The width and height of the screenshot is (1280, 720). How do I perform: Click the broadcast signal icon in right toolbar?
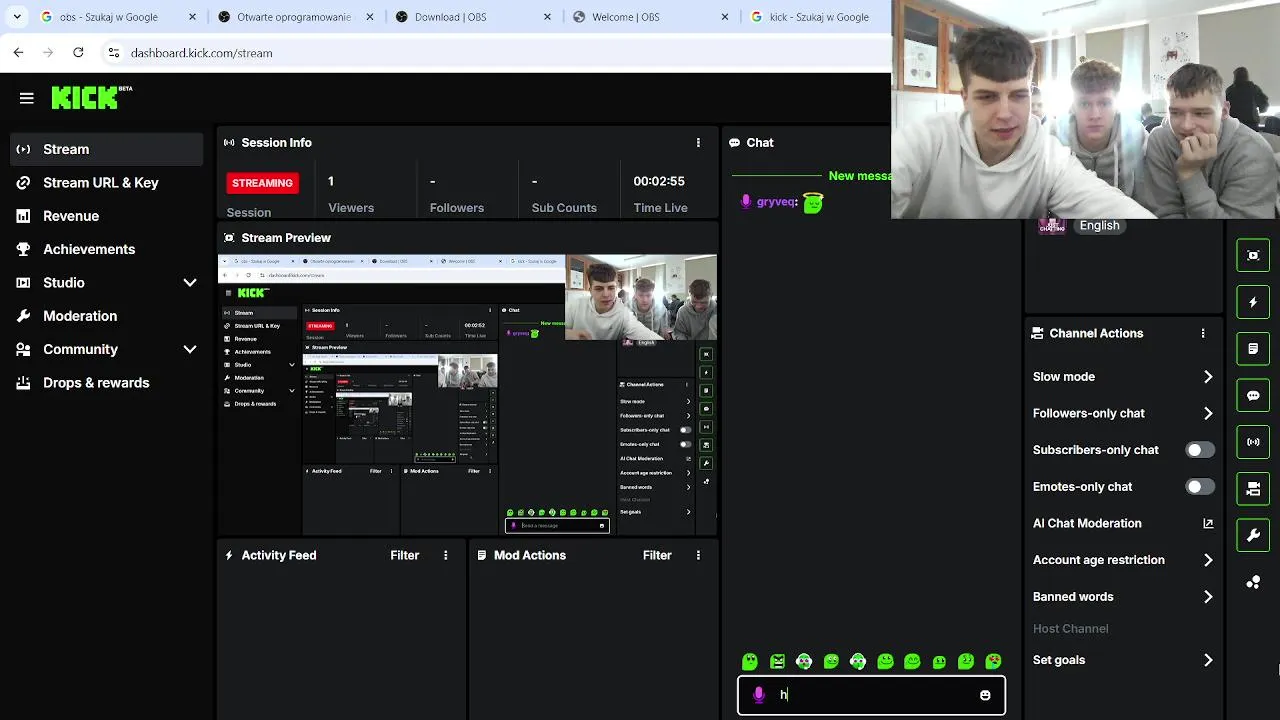(x=1253, y=442)
